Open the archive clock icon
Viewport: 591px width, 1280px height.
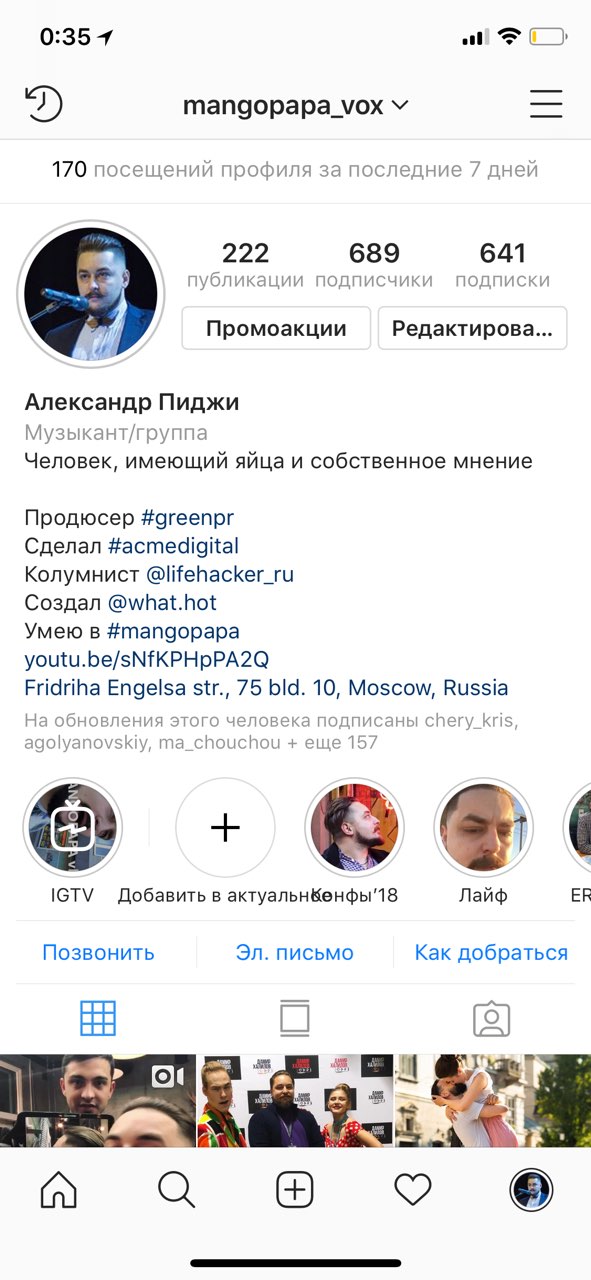(x=43, y=104)
